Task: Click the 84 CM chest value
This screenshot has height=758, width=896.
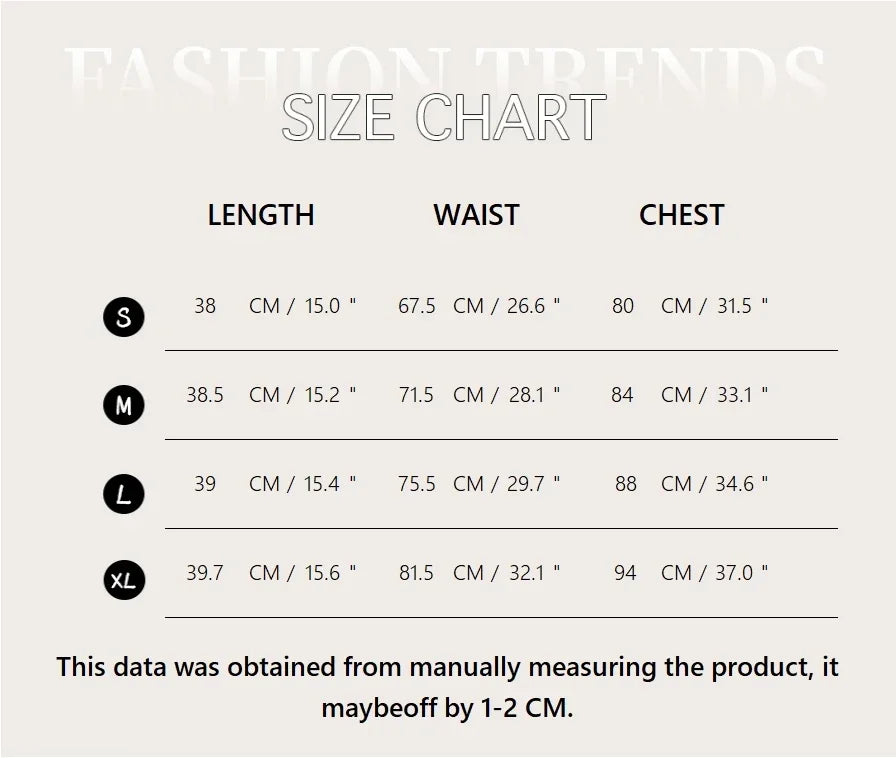Action: 622,395
